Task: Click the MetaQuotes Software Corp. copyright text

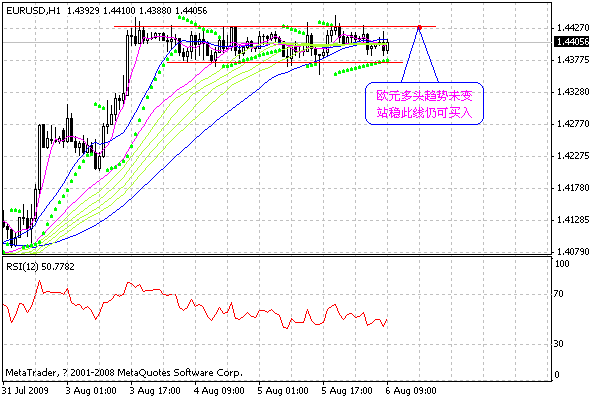Action: [x=124, y=373]
